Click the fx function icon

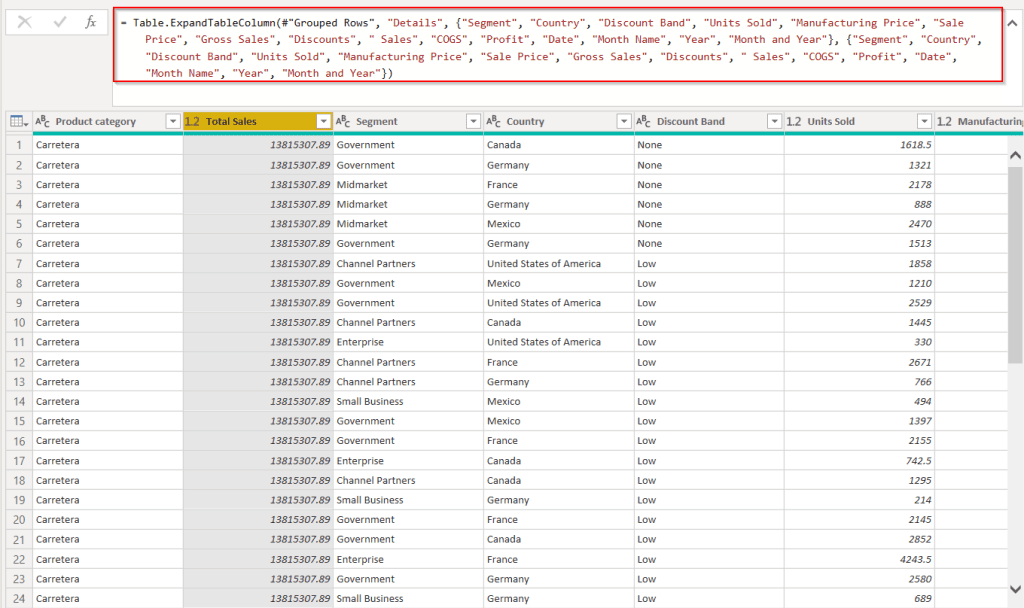click(x=91, y=22)
